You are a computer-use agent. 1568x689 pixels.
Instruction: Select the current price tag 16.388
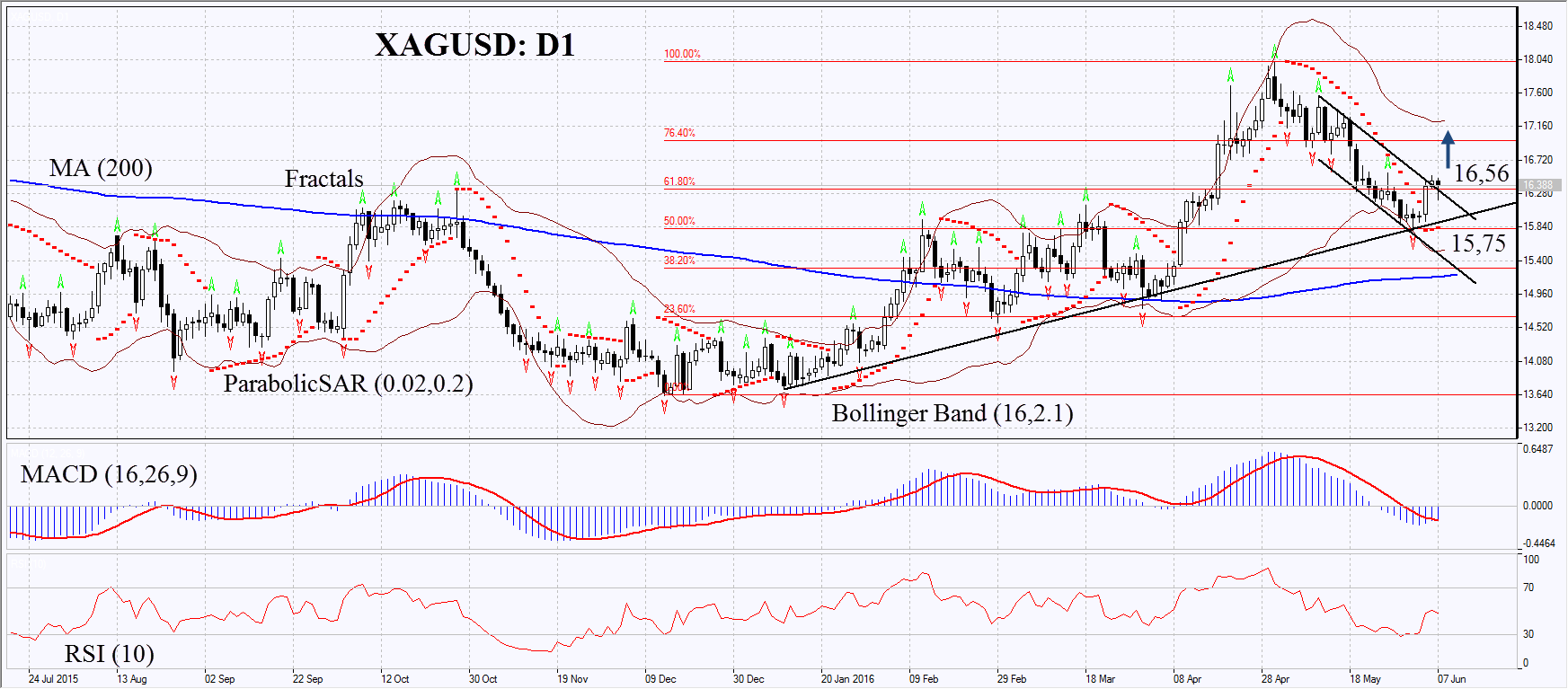(x=1541, y=185)
